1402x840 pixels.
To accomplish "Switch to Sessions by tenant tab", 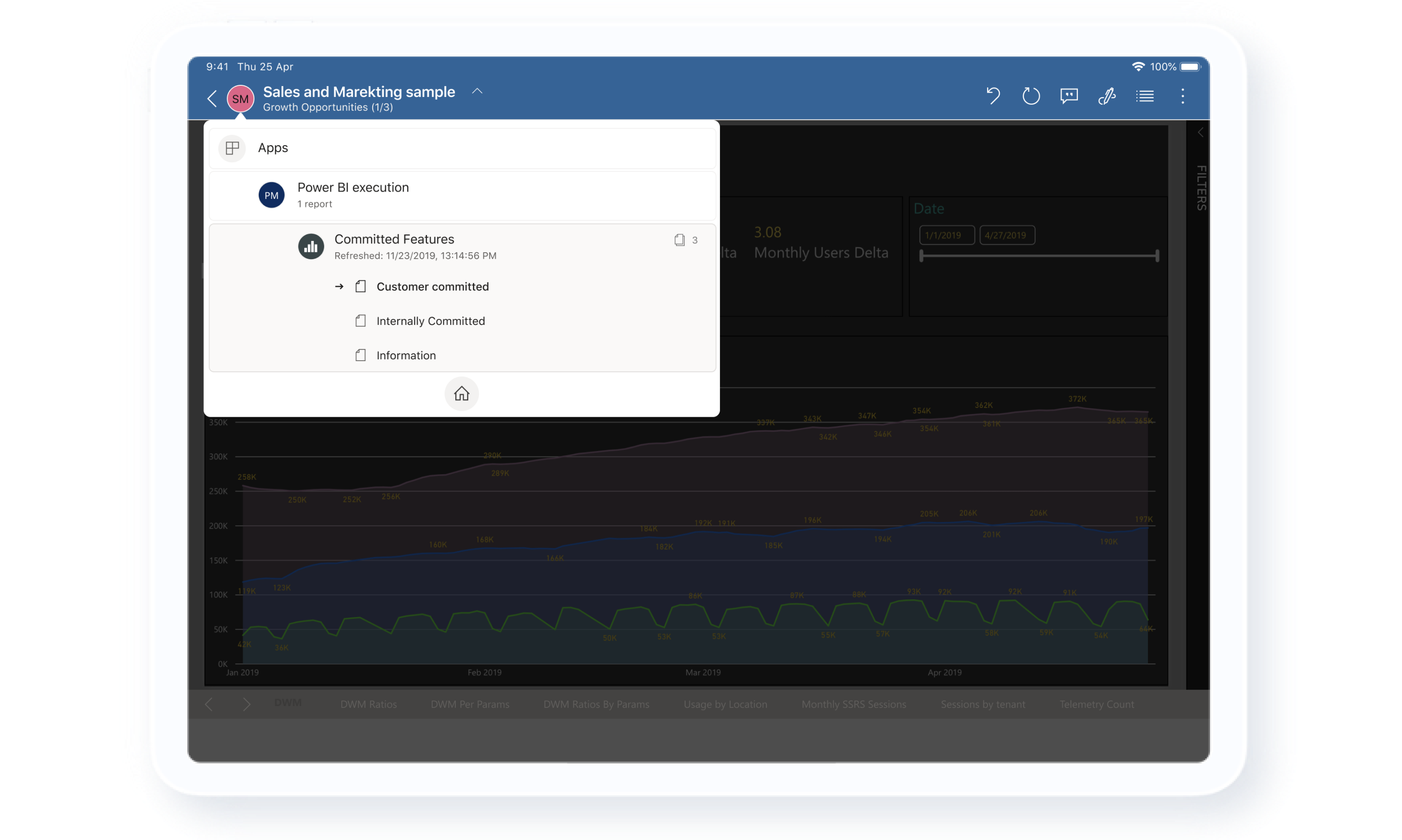I will 982,704.
